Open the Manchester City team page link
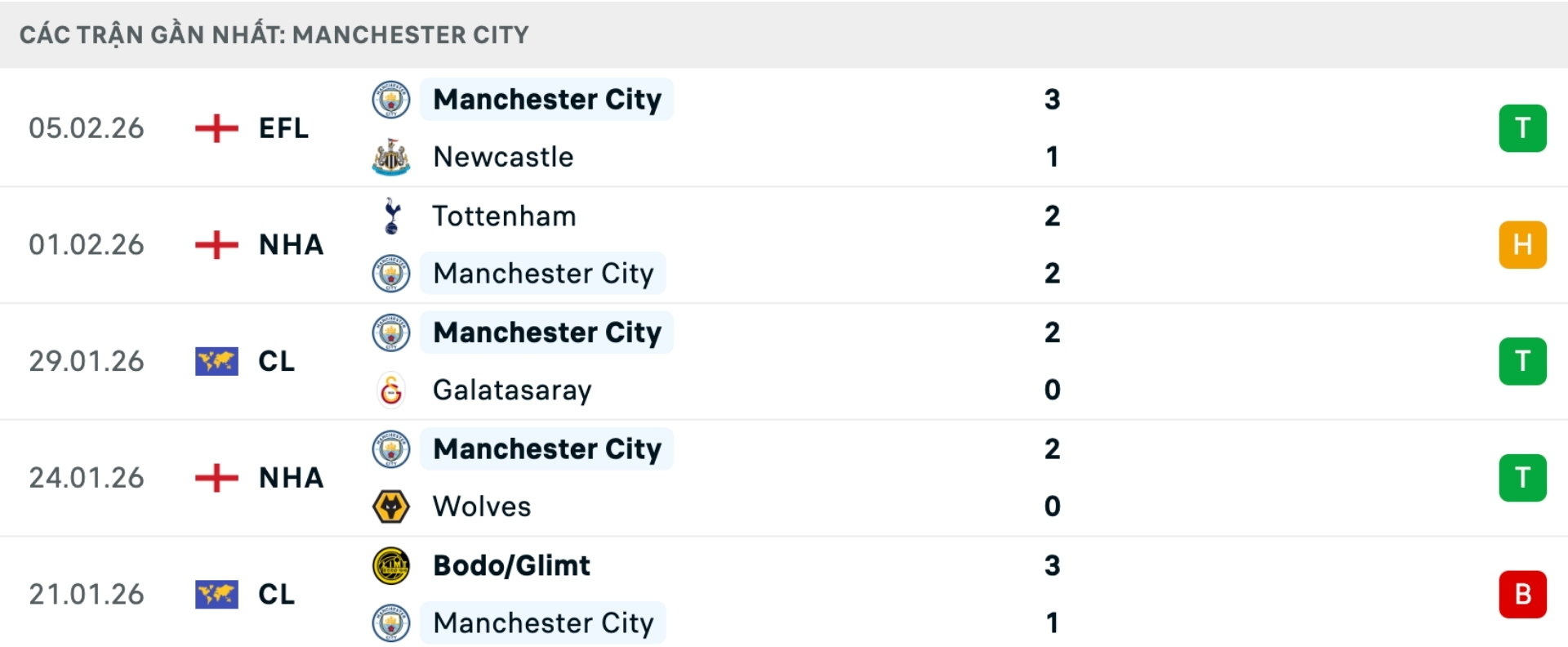Viewport: 1568px width, 647px height. click(x=546, y=100)
